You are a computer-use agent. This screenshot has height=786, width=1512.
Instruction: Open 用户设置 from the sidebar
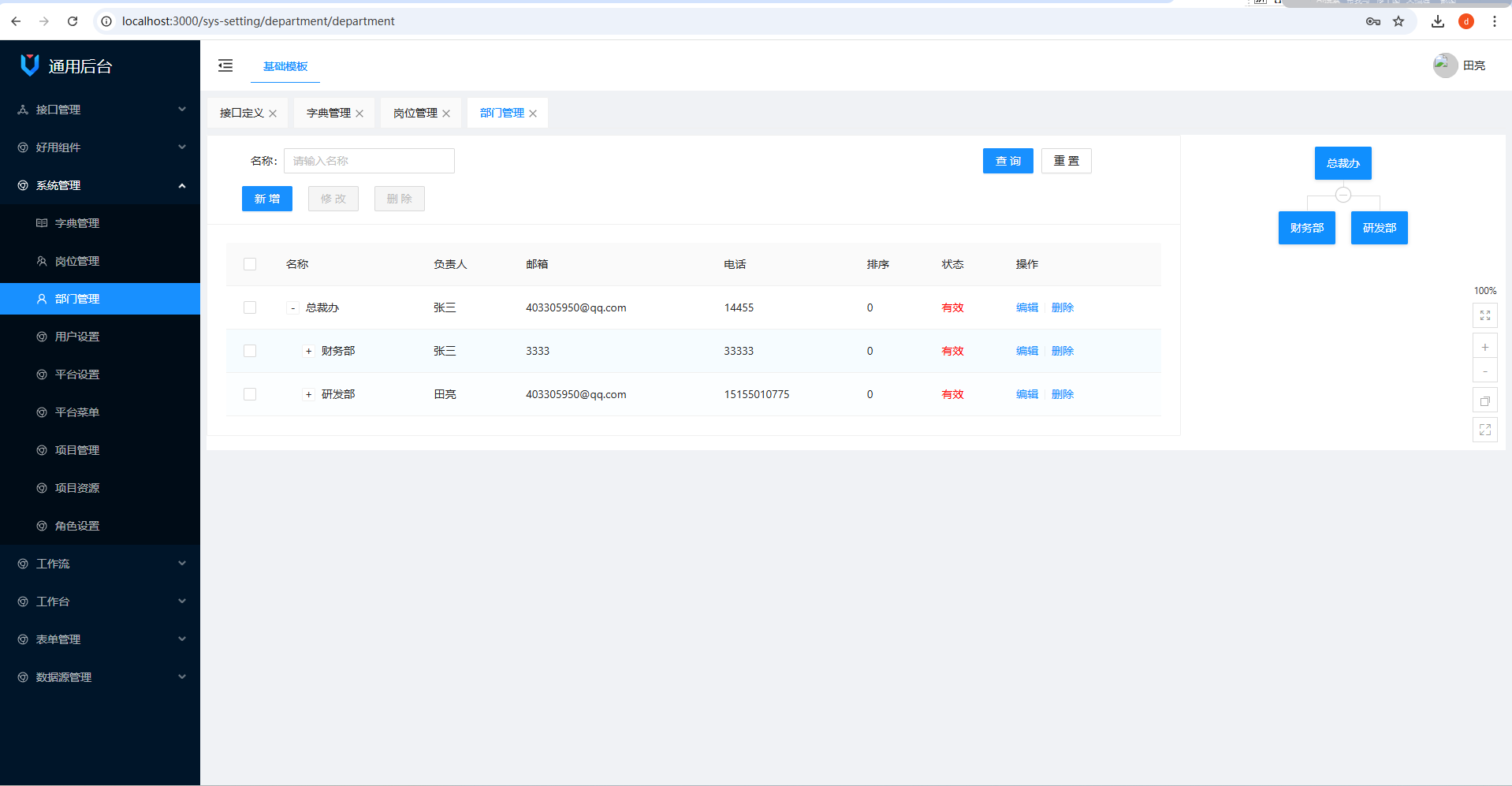(x=76, y=336)
